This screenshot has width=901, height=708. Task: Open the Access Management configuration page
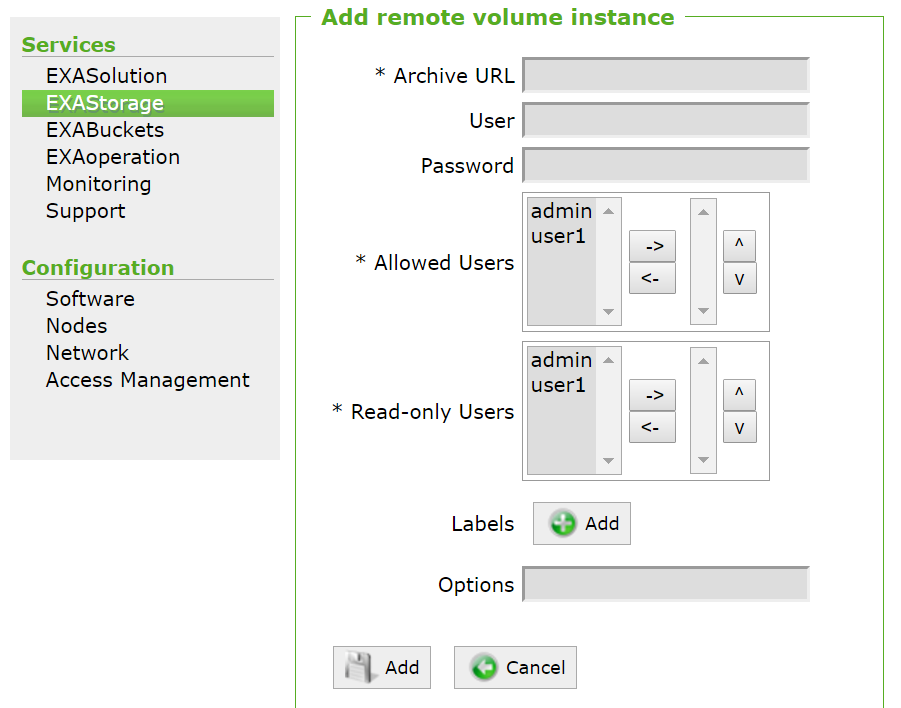click(x=147, y=380)
